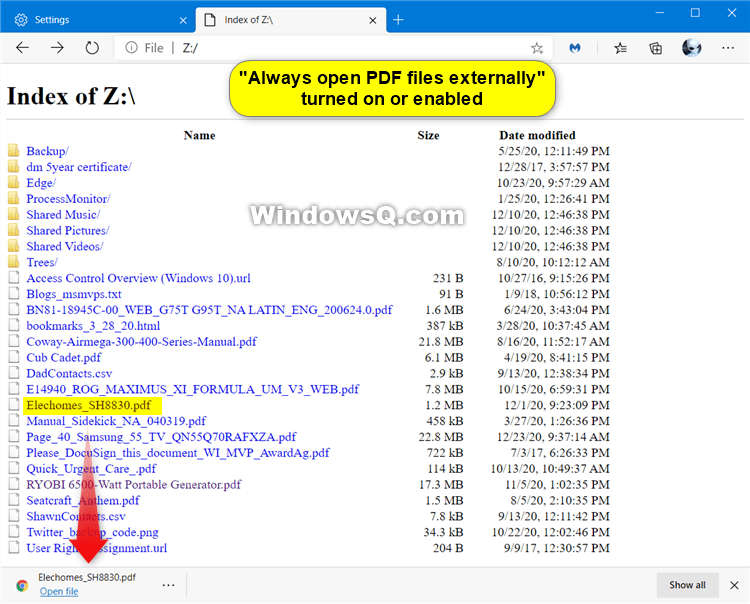This screenshot has height=604, width=750.
Task: Open Twitter_backup_code.png link
Action: pyautogui.click(x=92, y=532)
